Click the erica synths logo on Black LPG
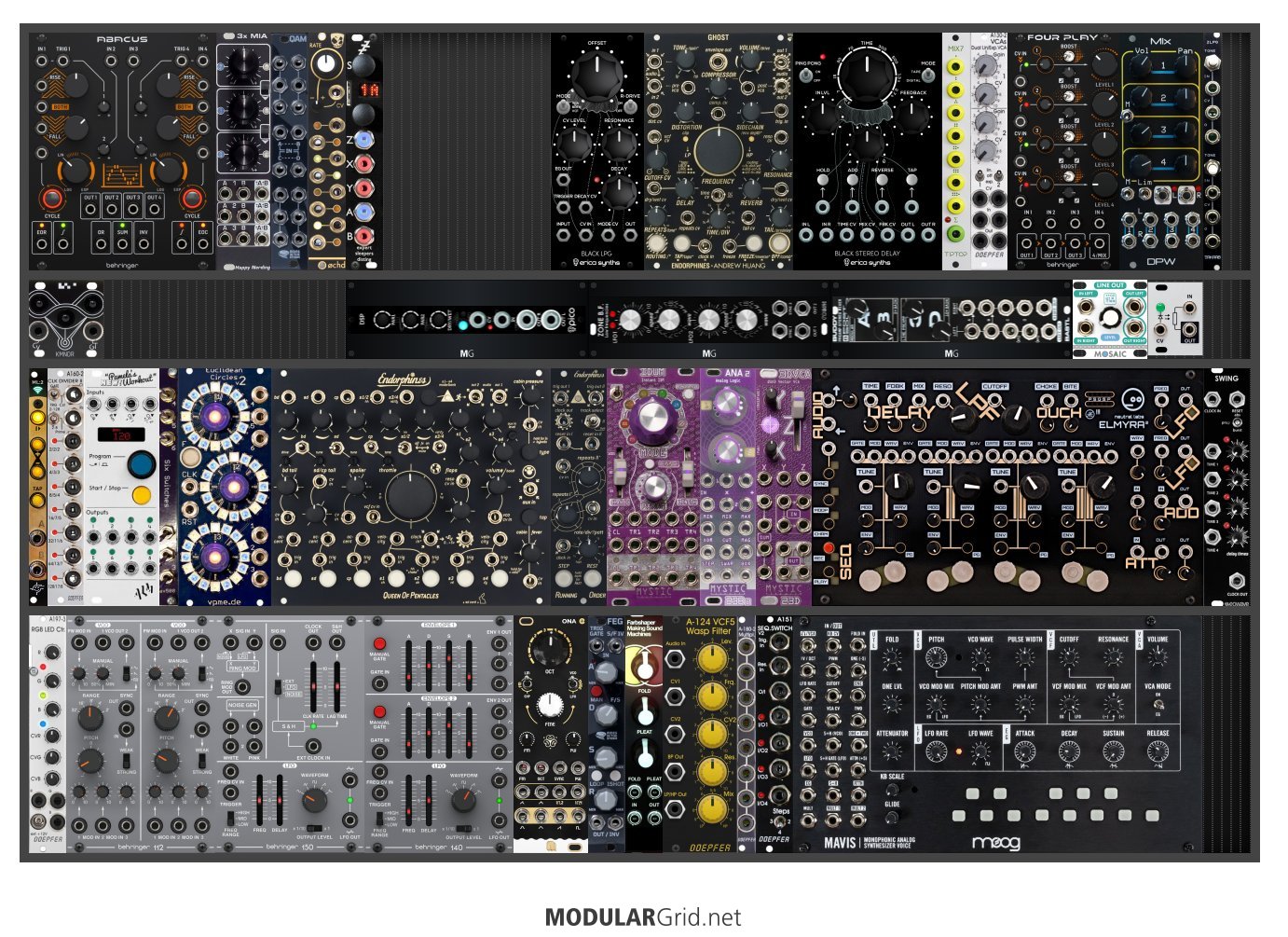 coord(596,262)
